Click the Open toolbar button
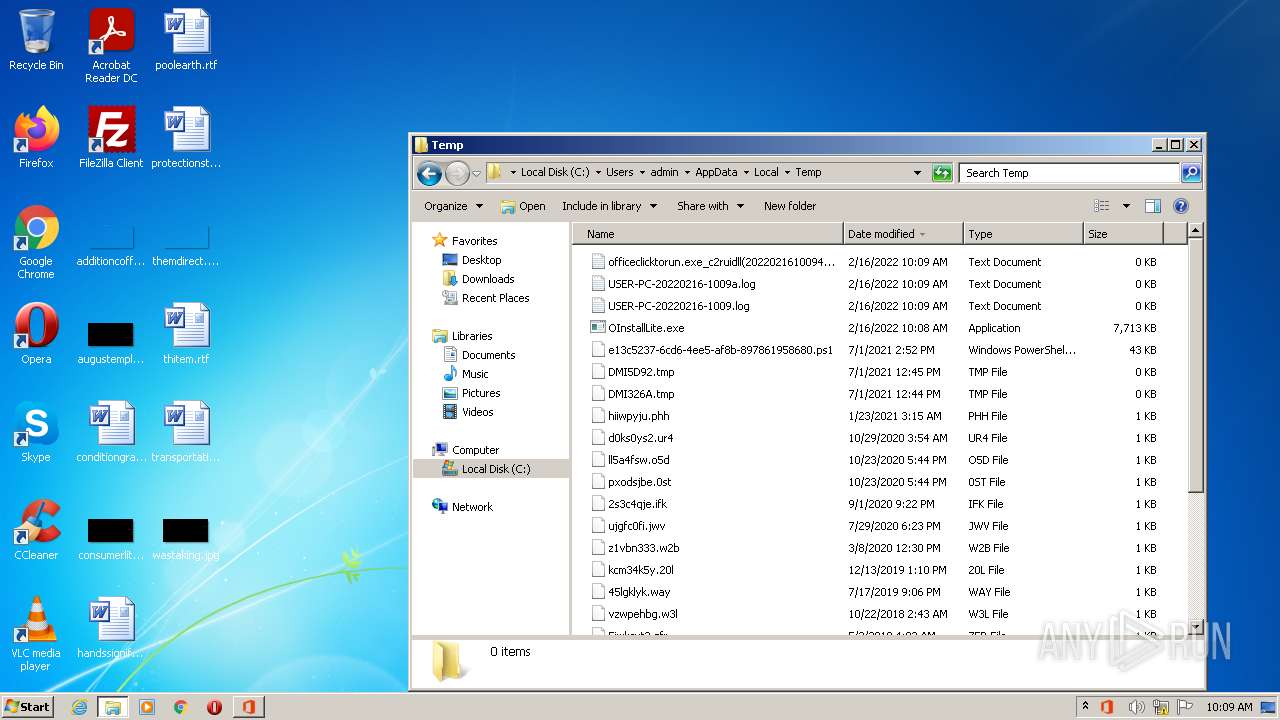The width and height of the screenshot is (1280, 720). 523,206
